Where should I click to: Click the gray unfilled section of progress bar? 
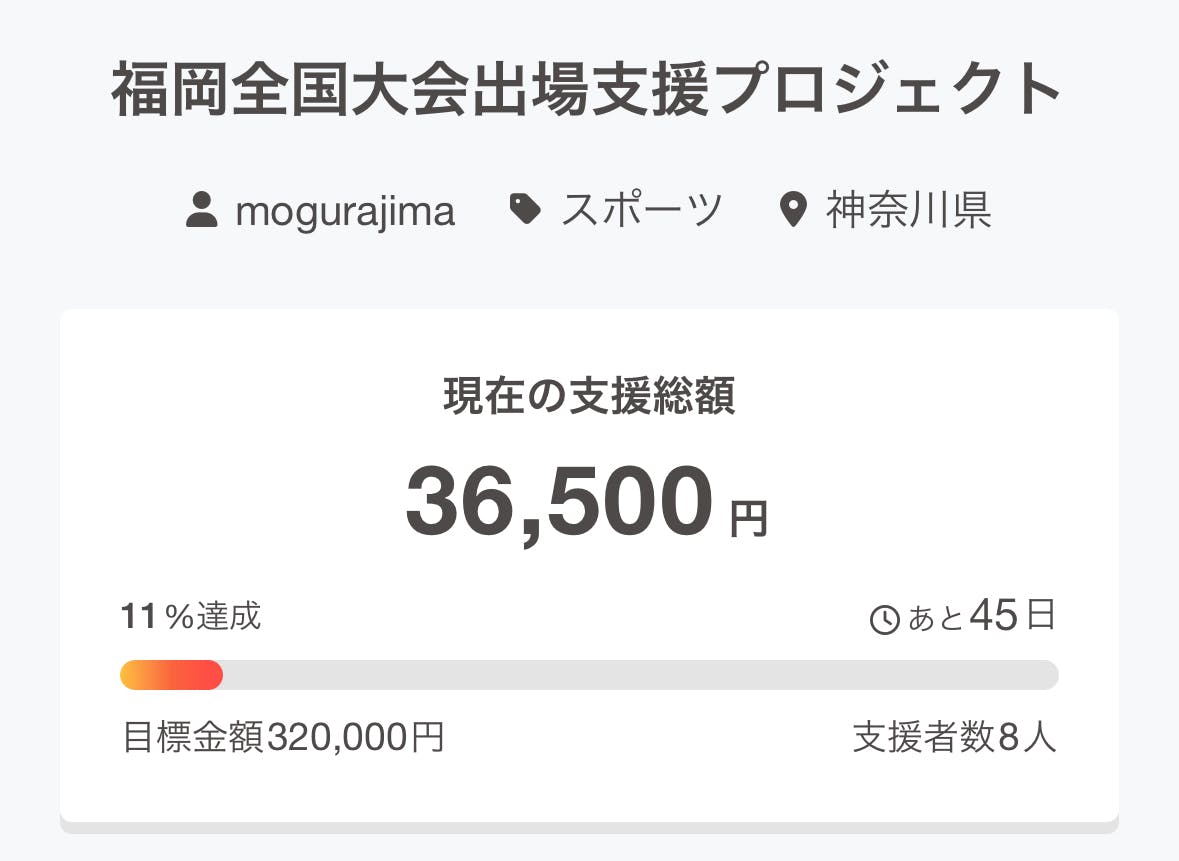(640, 675)
